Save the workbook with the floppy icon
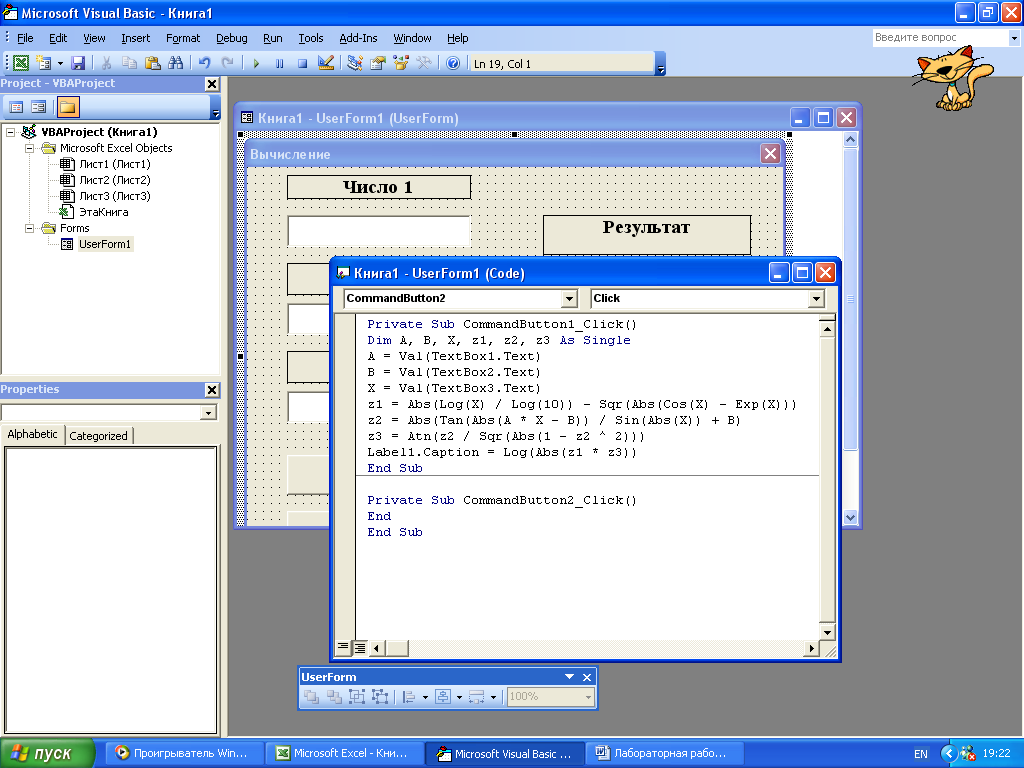1024x768 pixels. coord(78,63)
